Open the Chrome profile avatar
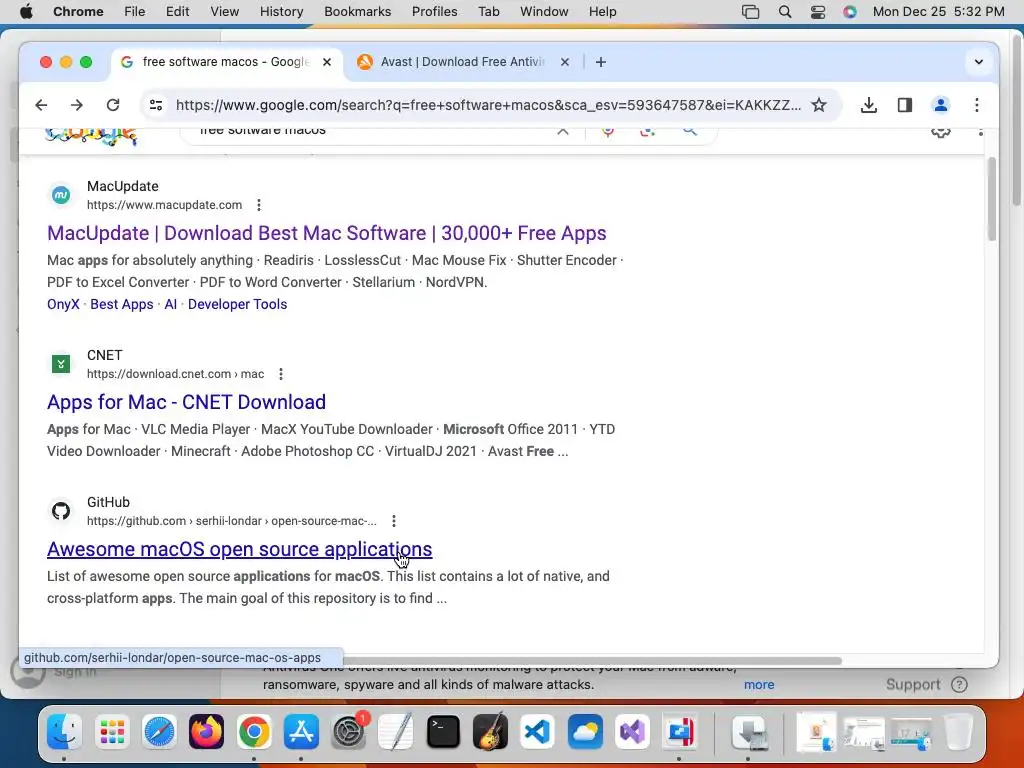Image resolution: width=1024 pixels, height=768 pixels. click(x=940, y=105)
